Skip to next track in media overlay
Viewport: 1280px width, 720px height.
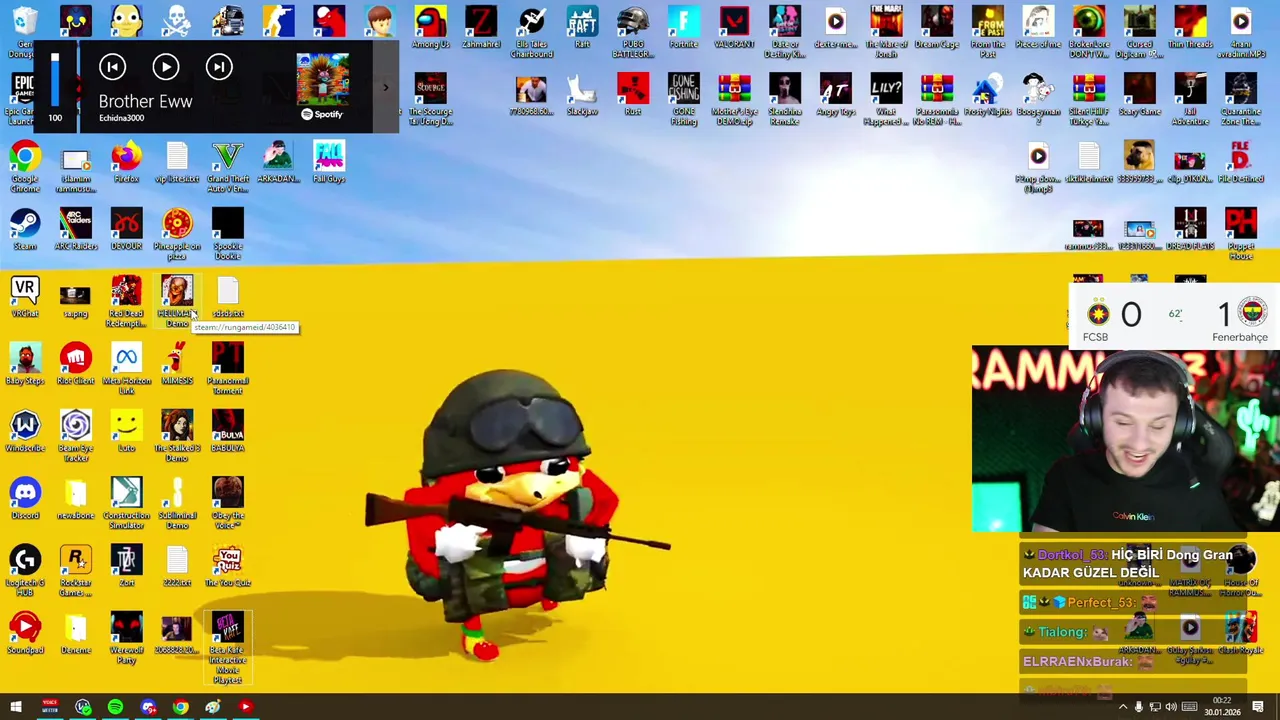(219, 67)
